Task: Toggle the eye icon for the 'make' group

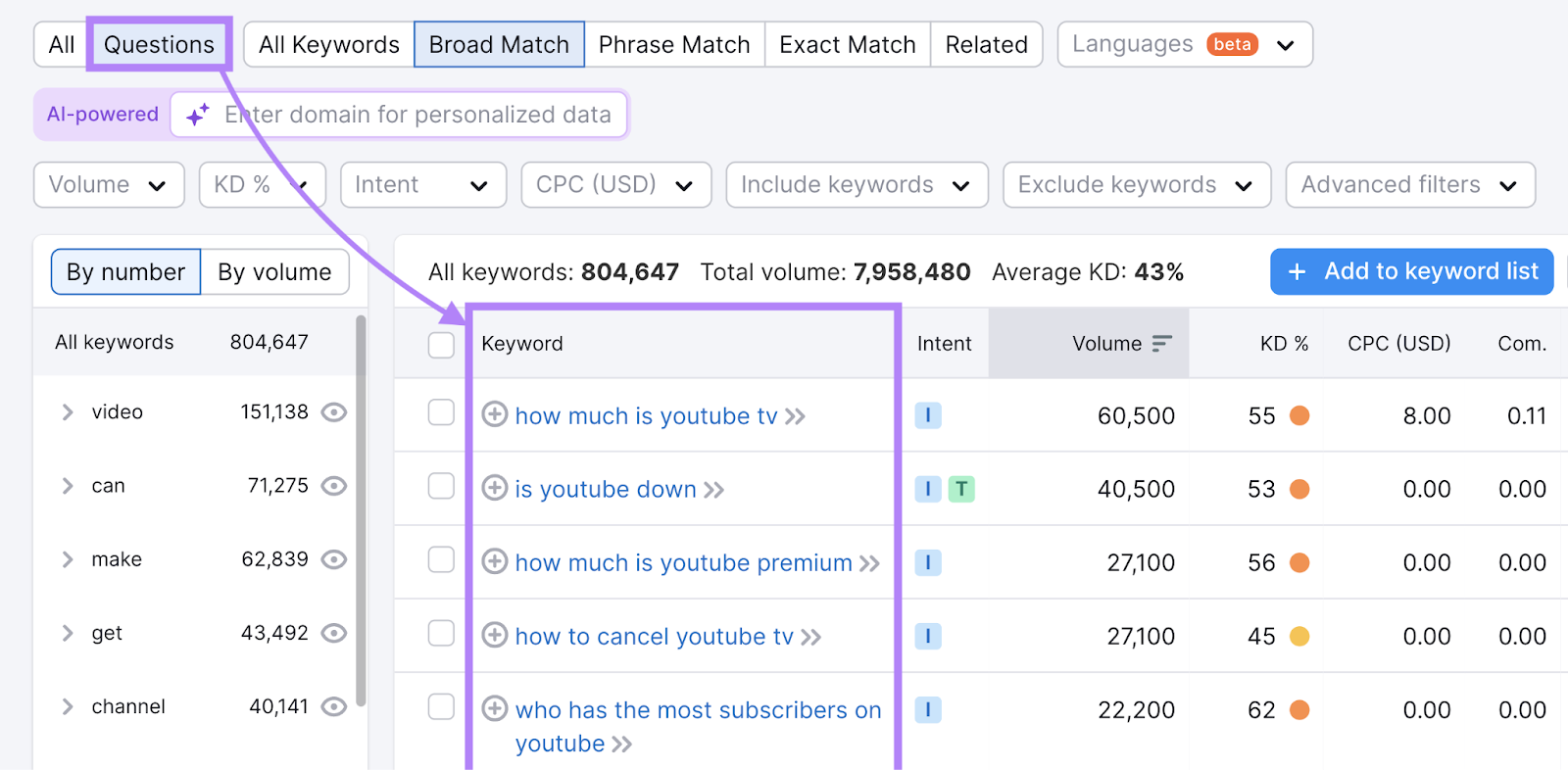Action: click(x=334, y=559)
